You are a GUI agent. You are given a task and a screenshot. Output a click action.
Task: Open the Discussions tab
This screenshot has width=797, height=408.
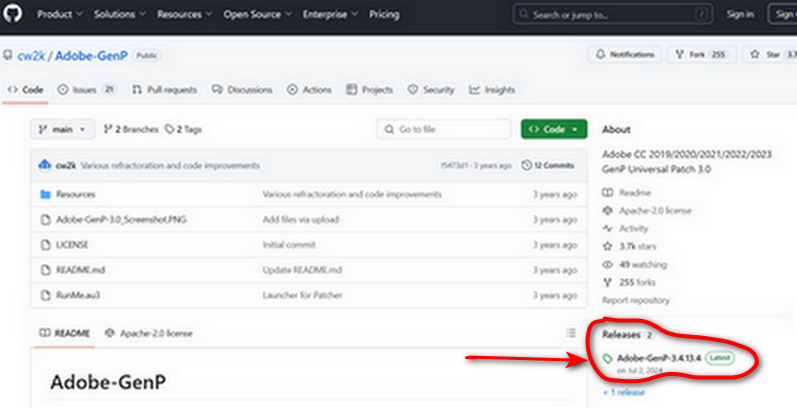[x=242, y=90]
